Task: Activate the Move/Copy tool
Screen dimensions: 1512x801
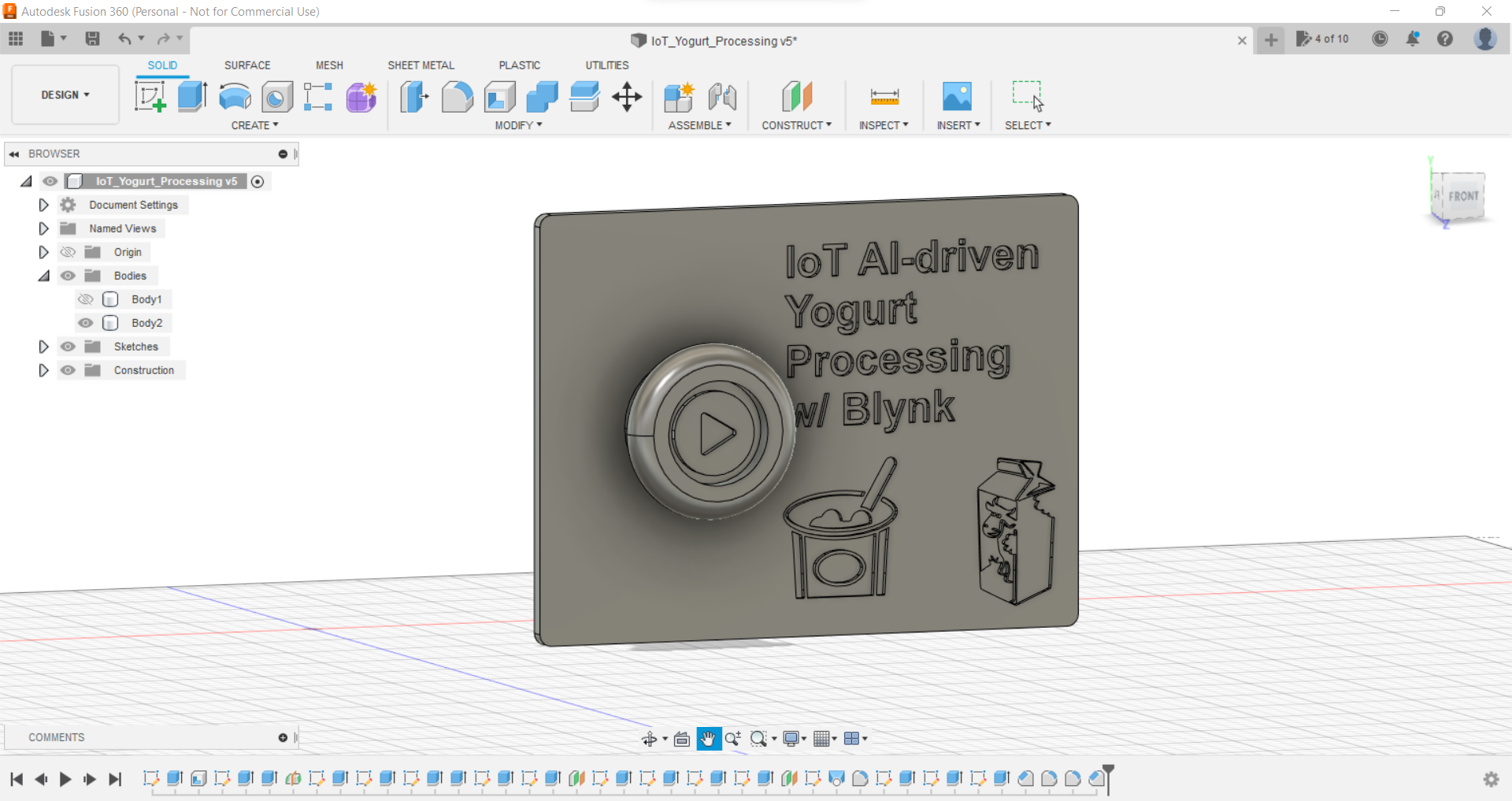Action: (627, 97)
